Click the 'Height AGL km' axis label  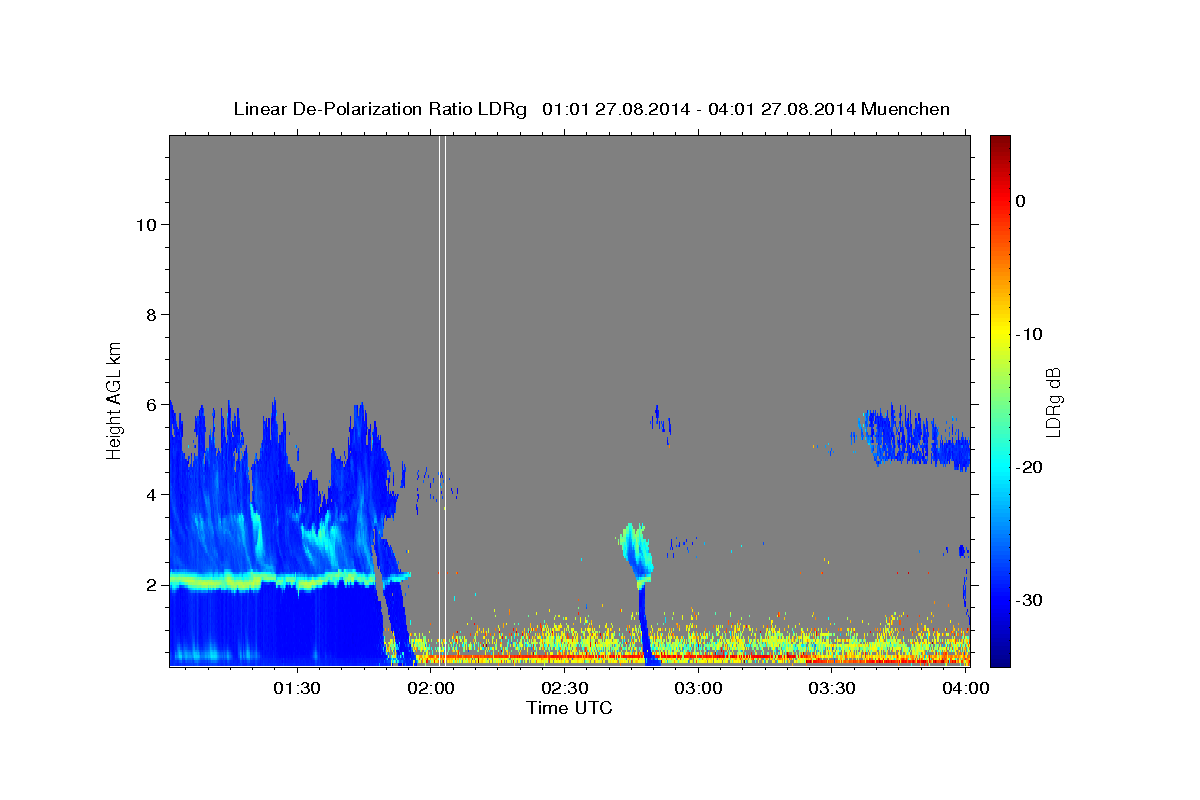coord(115,400)
